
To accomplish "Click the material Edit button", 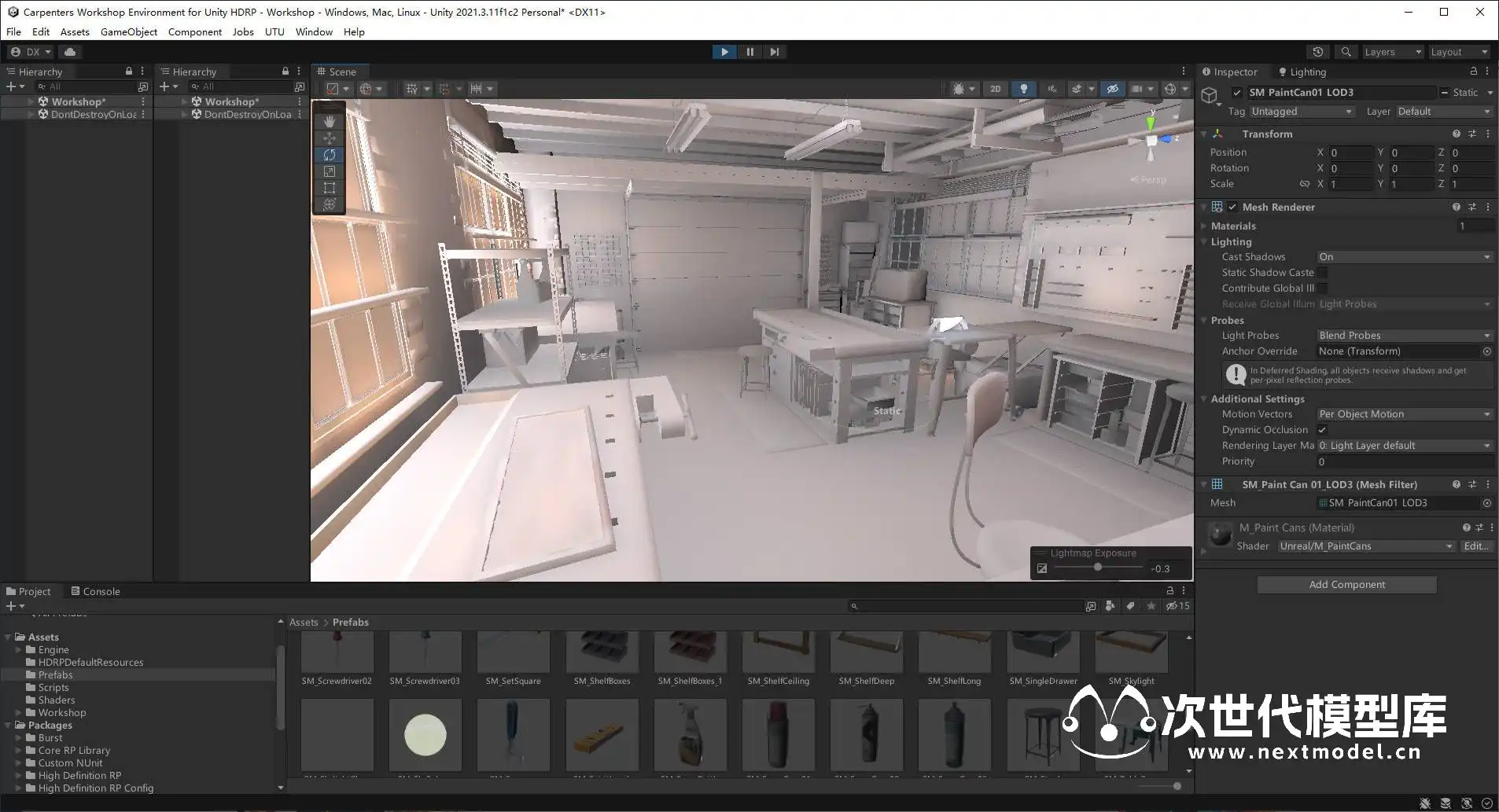I will click(1475, 546).
